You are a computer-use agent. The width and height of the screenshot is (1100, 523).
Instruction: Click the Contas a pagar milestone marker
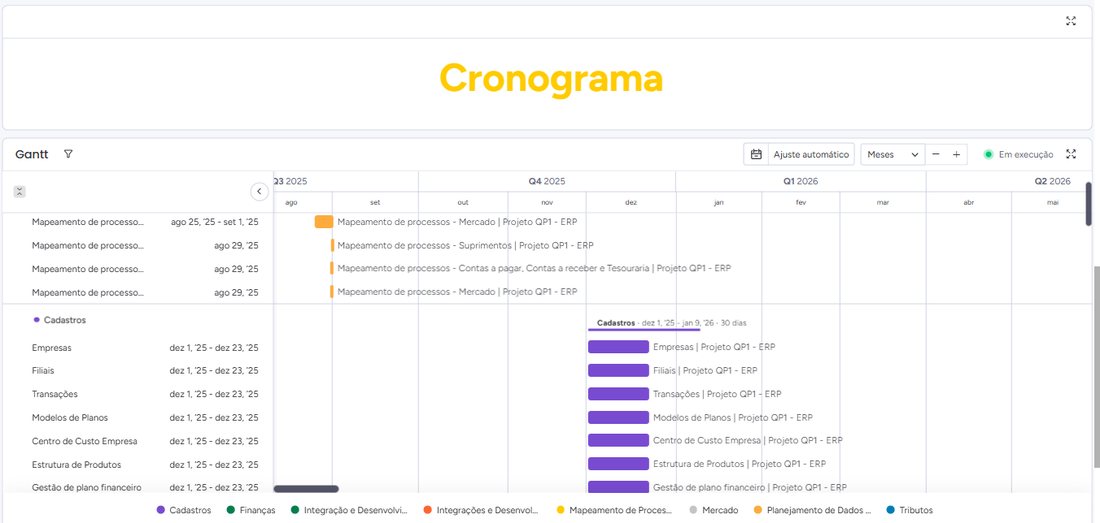coord(333,268)
